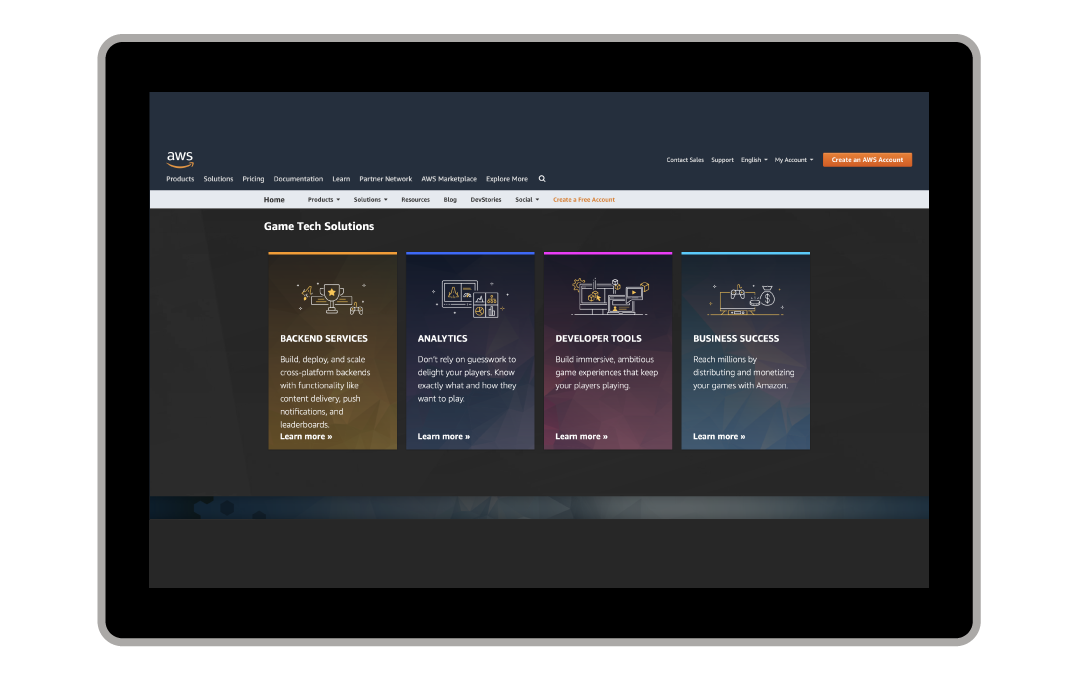Click Learn more under Developer Tools
This screenshot has width=1080, height=680.
pos(581,437)
